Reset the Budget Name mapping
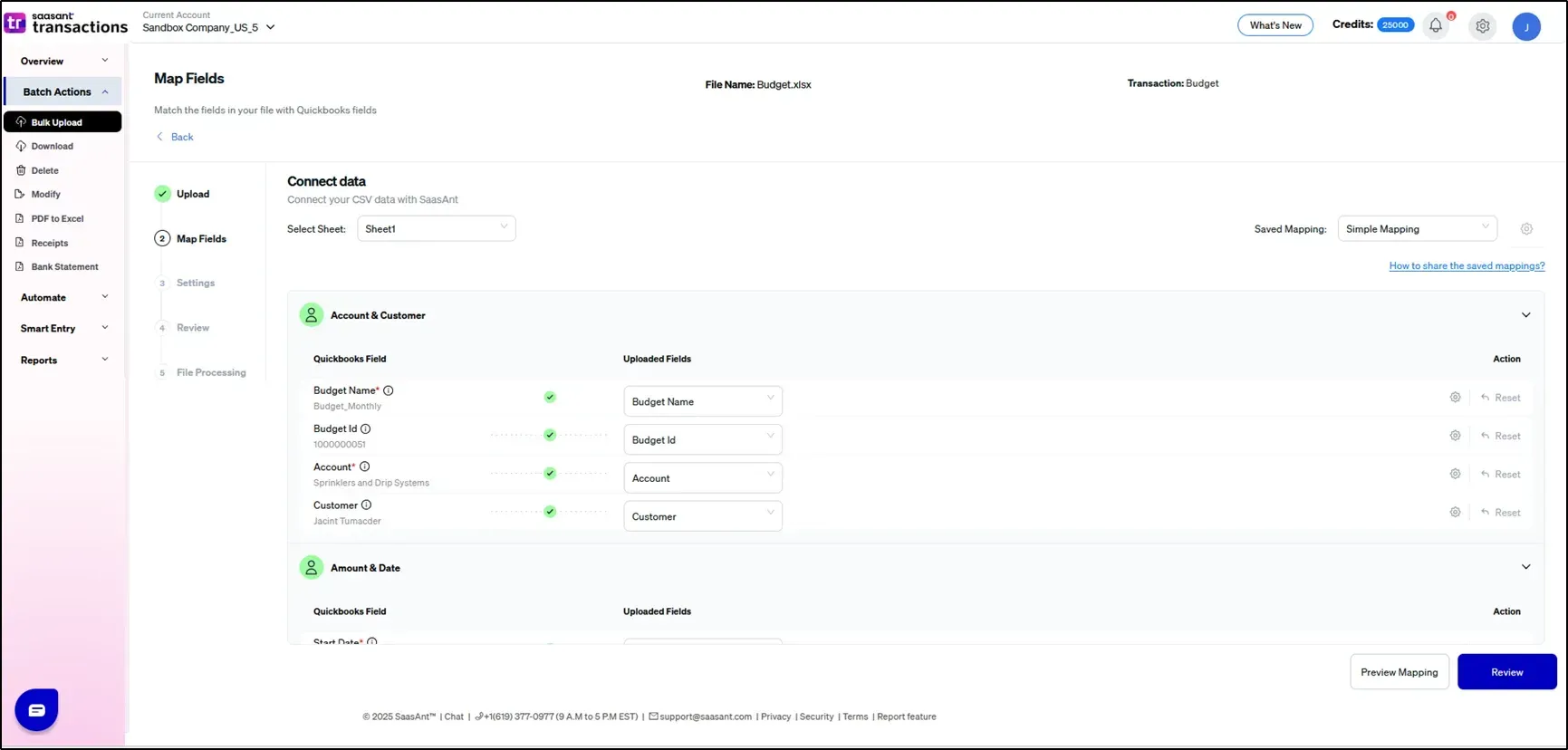Viewport: 1568px width, 750px height. pos(1501,398)
